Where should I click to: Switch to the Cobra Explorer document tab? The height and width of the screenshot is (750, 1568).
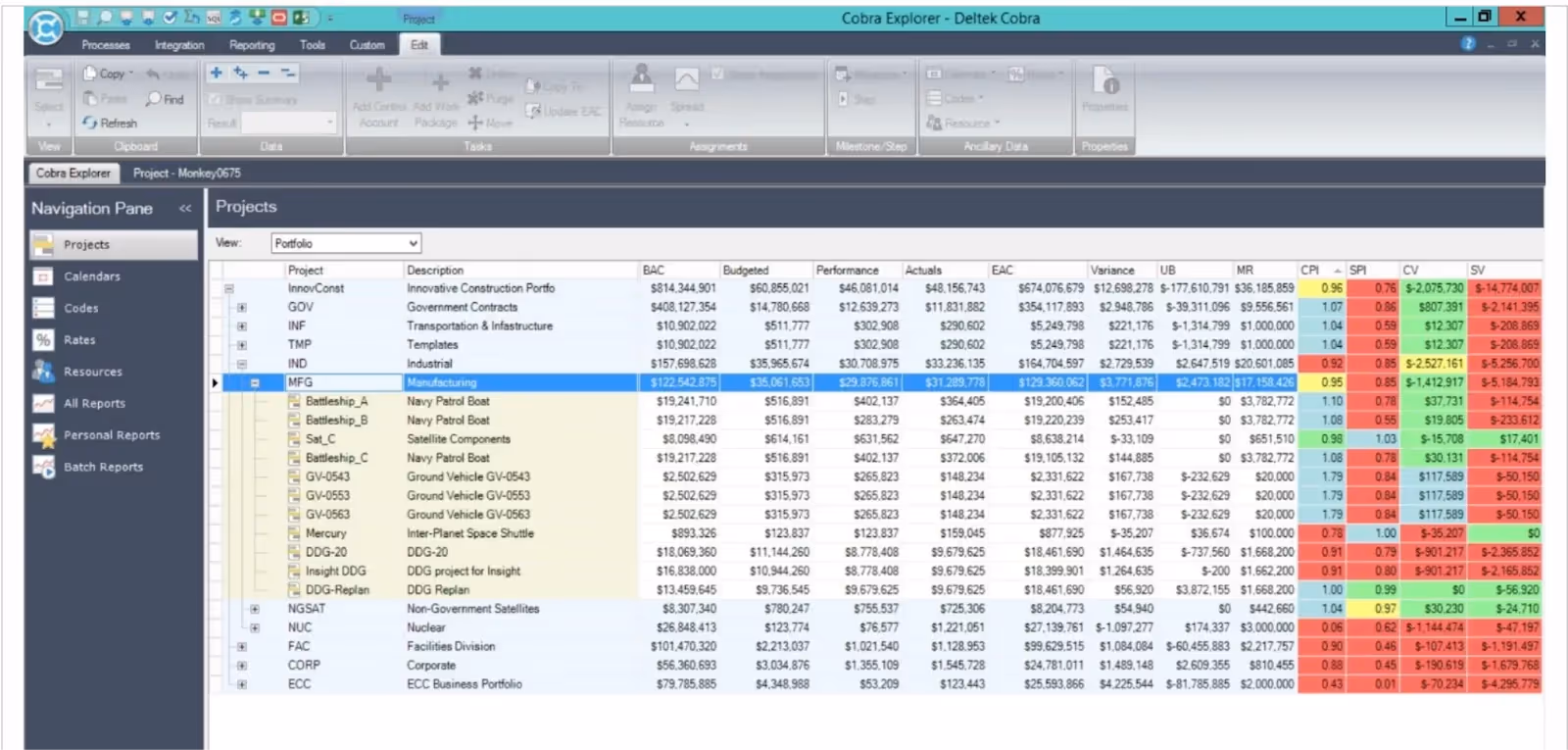pos(73,173)
